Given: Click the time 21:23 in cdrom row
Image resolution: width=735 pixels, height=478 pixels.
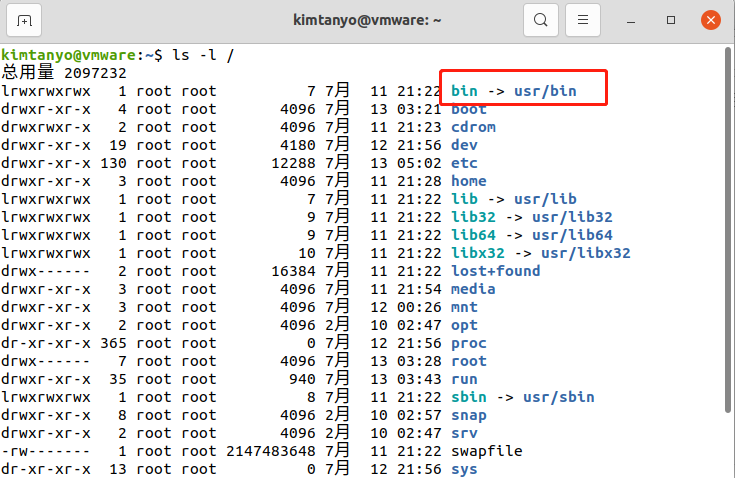Looking at the screenshot, I should (x=420, y=127).
